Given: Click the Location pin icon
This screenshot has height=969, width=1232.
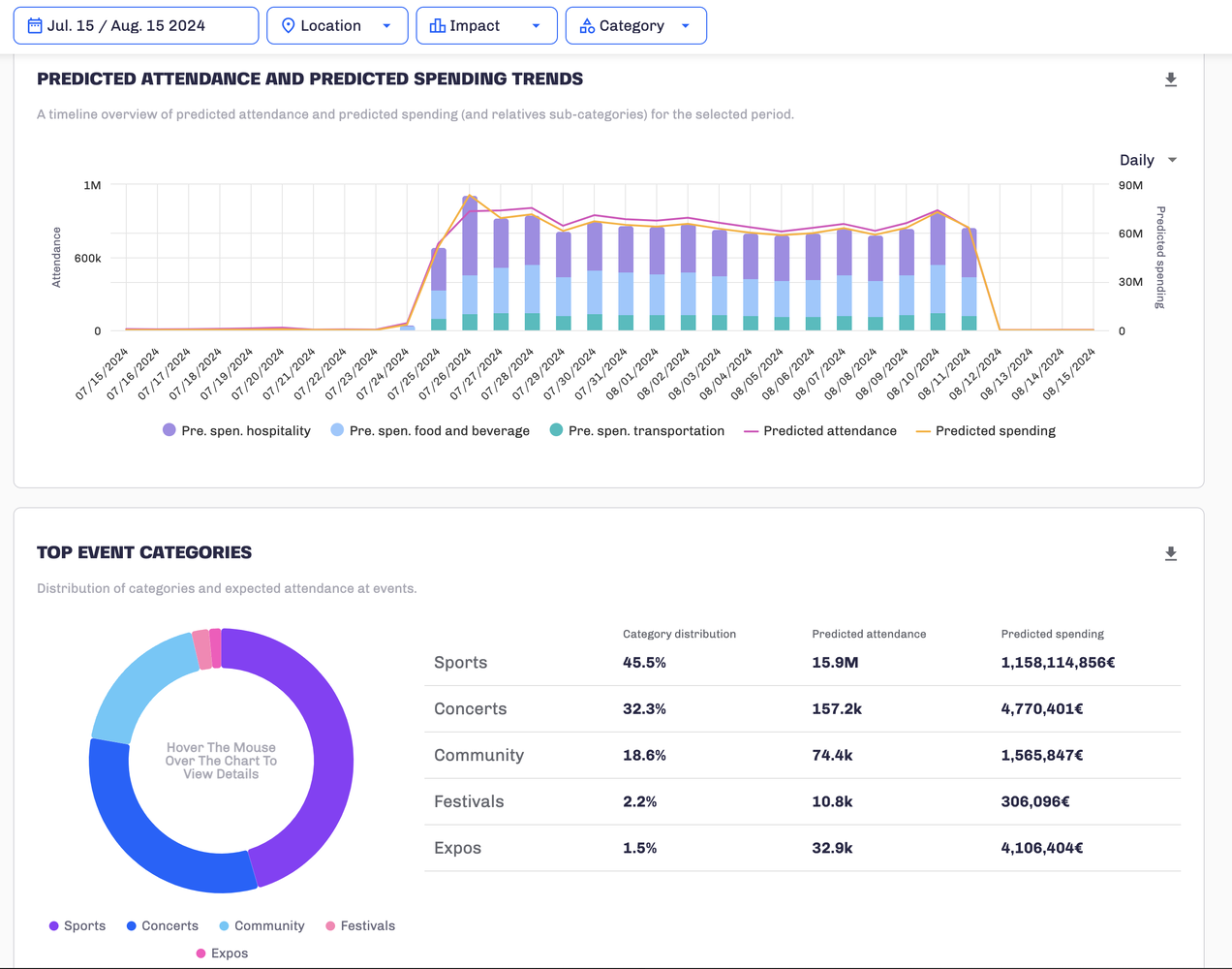Looking at the screenshot, I should pos(288,26).
